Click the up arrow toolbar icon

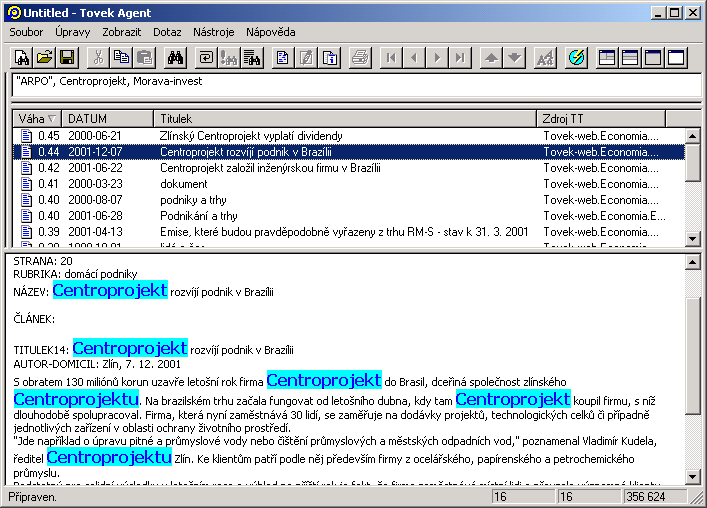click(x=491, y=58)
